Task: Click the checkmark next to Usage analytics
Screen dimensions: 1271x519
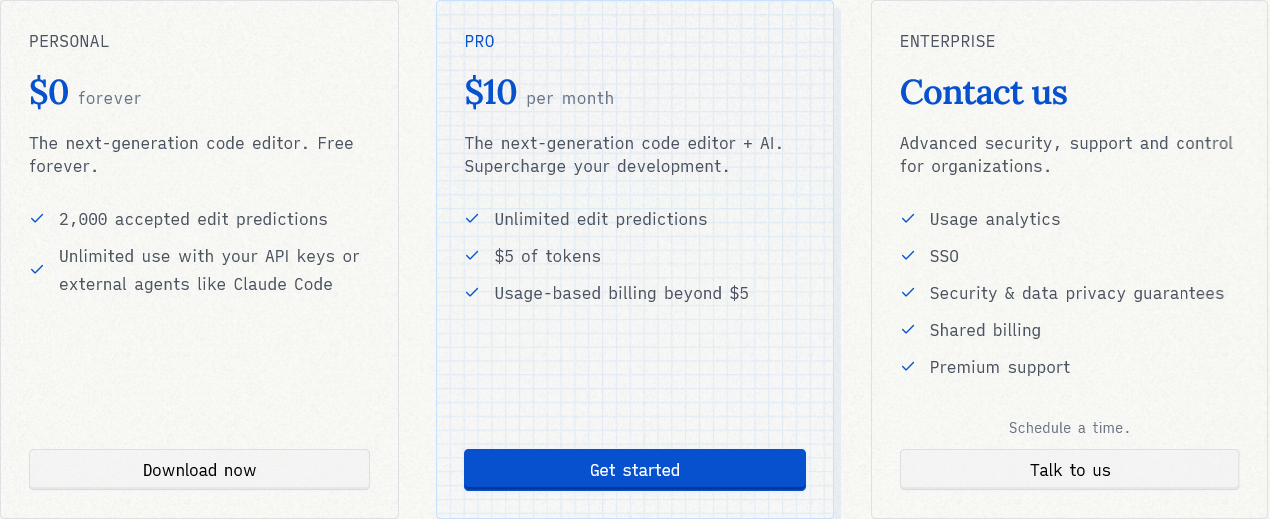Action: 908,219
